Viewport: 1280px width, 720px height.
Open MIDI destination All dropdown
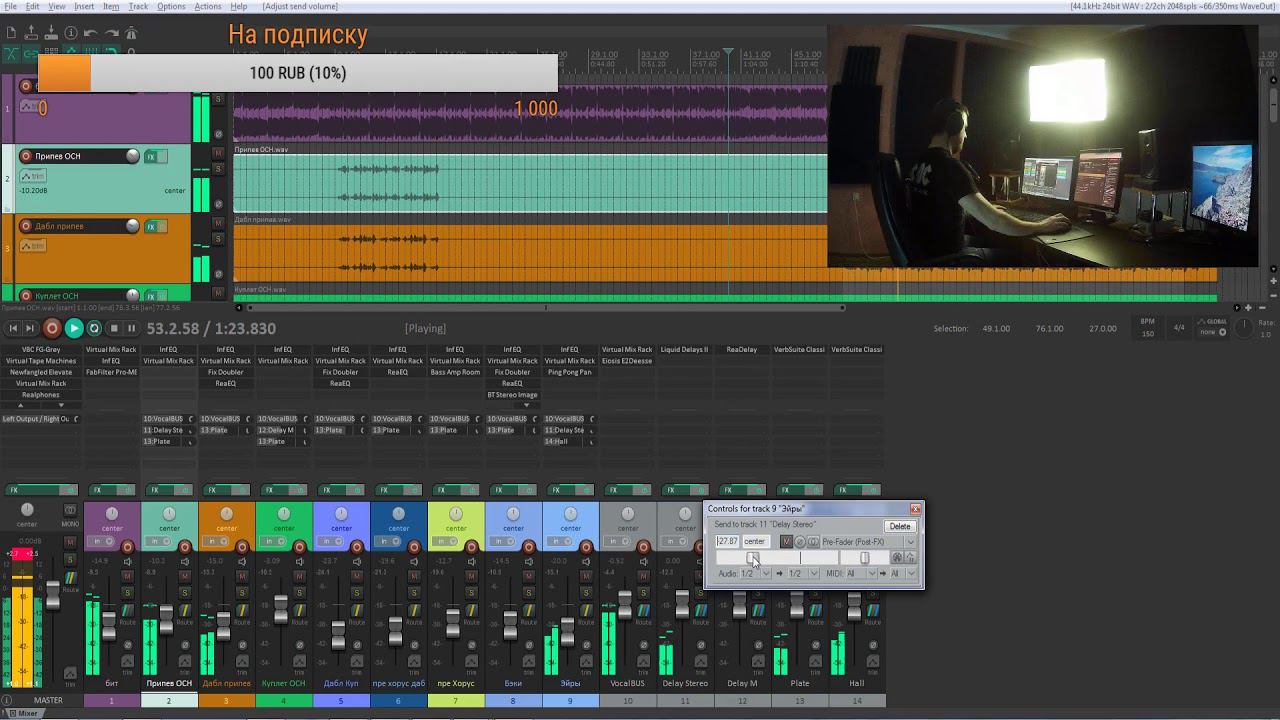point(903,574)
